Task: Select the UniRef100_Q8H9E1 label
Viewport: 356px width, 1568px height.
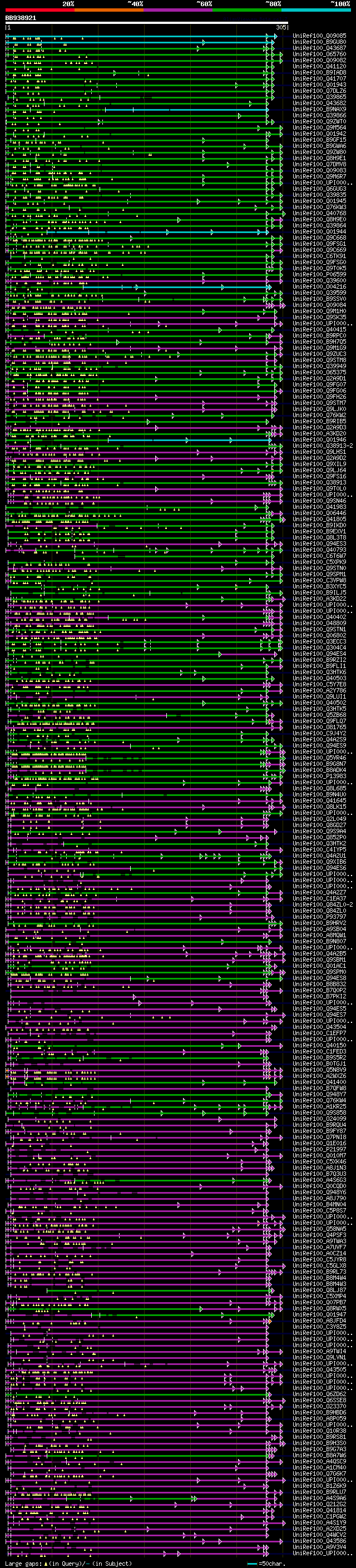Action: click(x=319, y=159)
